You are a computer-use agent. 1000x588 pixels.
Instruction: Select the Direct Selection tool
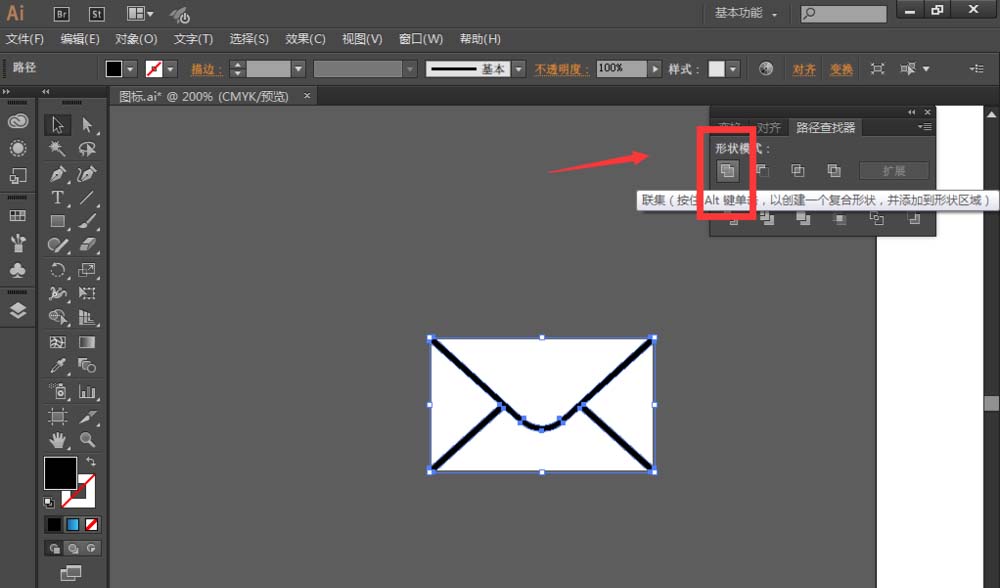click(x=87, y=125)
